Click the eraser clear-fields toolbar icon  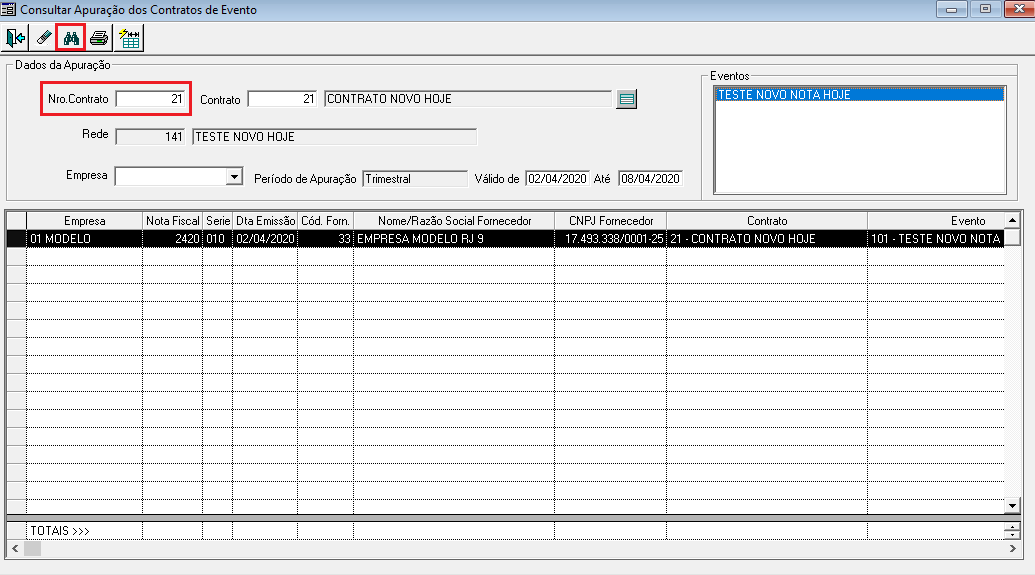pyautogui.click(x=44, y=38)
